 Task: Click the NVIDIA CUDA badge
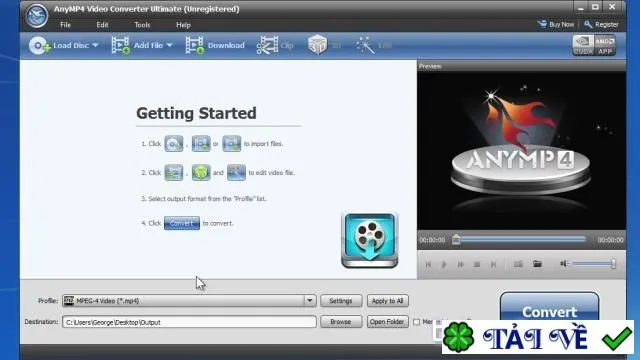[x=583, y=45]
